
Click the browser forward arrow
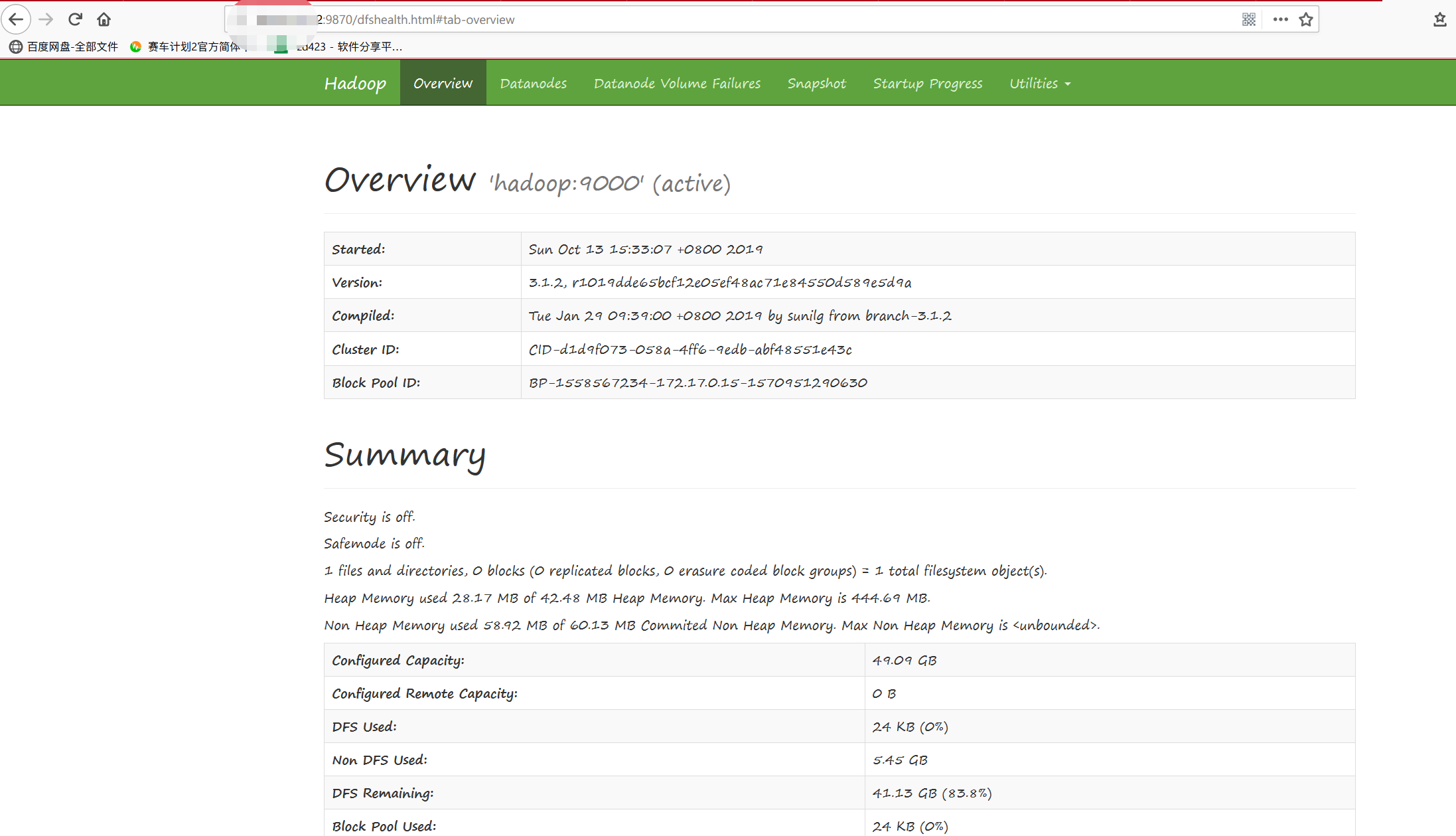click(x=46, y=19)
